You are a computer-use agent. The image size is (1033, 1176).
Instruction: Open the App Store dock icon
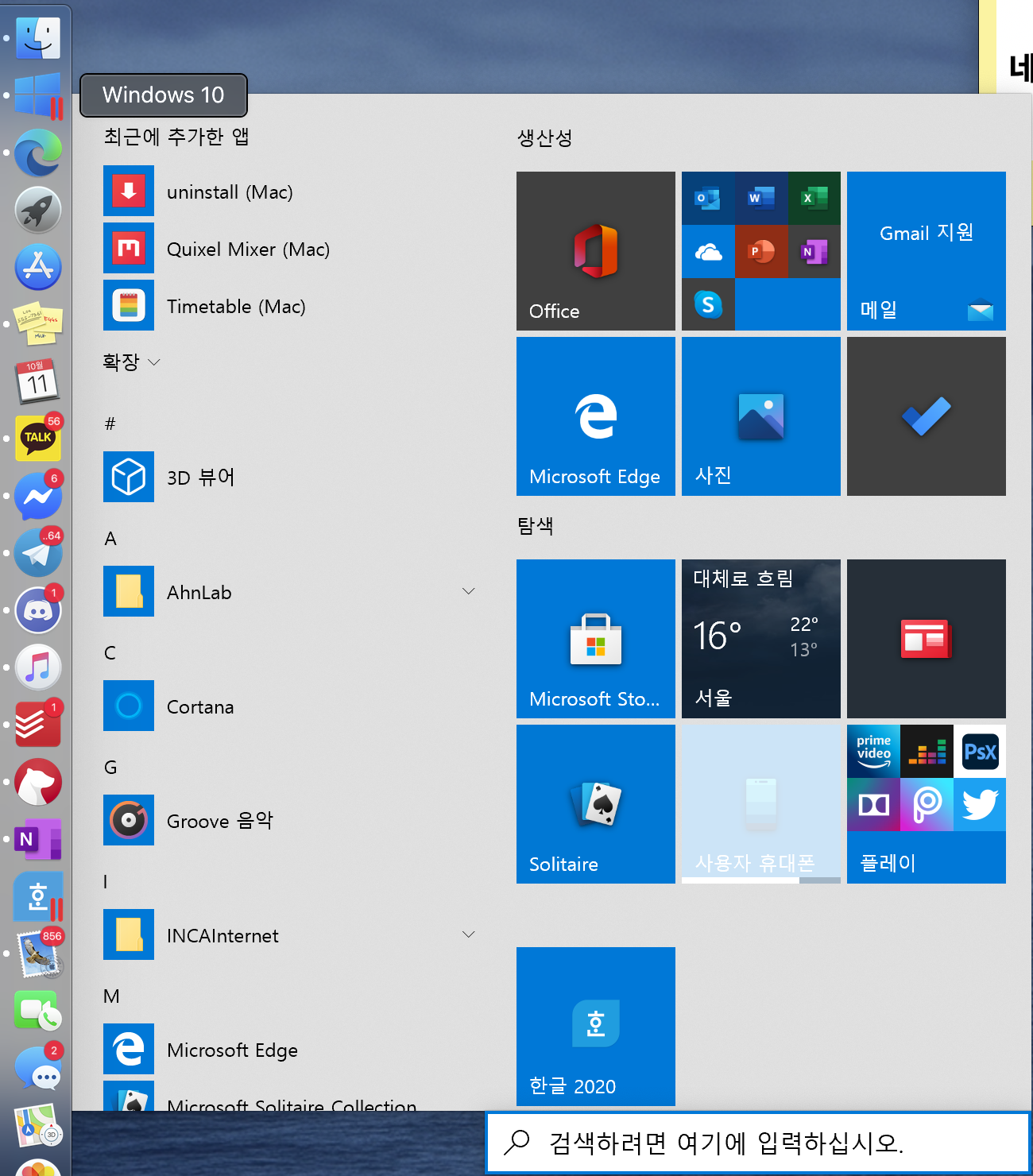click(x=37, y=267)
